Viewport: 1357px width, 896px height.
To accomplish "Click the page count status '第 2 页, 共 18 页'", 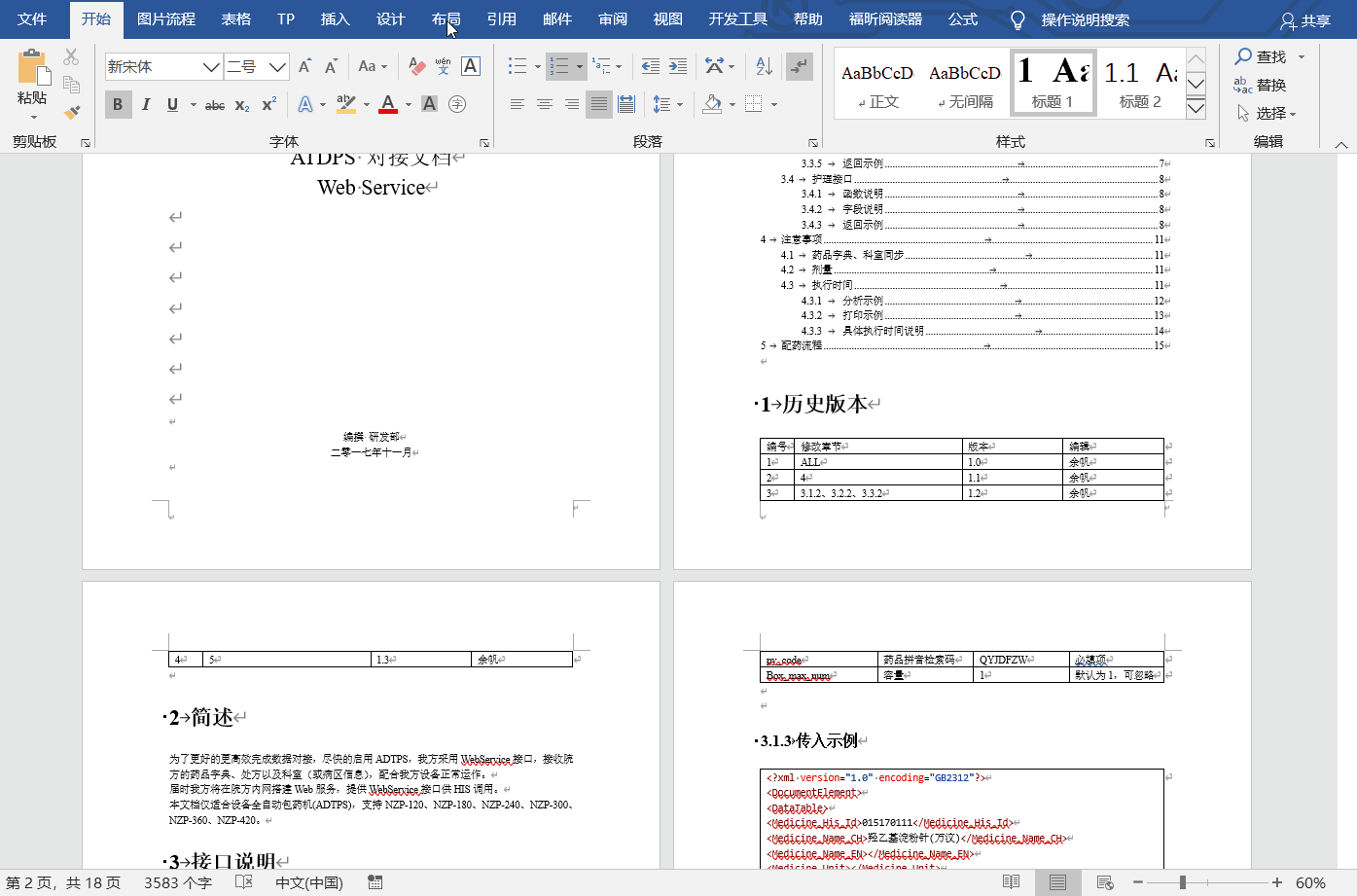I will pos(63,882).
